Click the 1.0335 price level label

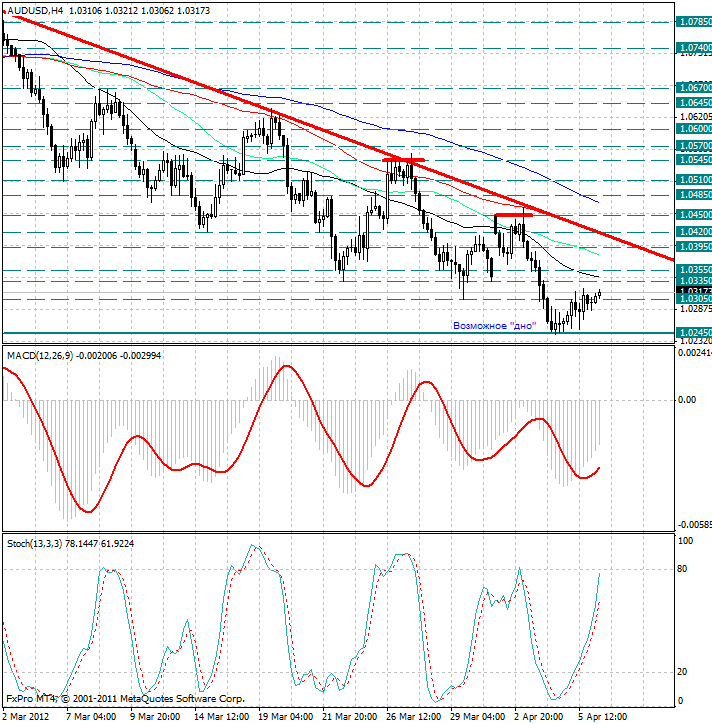(694, 281)
